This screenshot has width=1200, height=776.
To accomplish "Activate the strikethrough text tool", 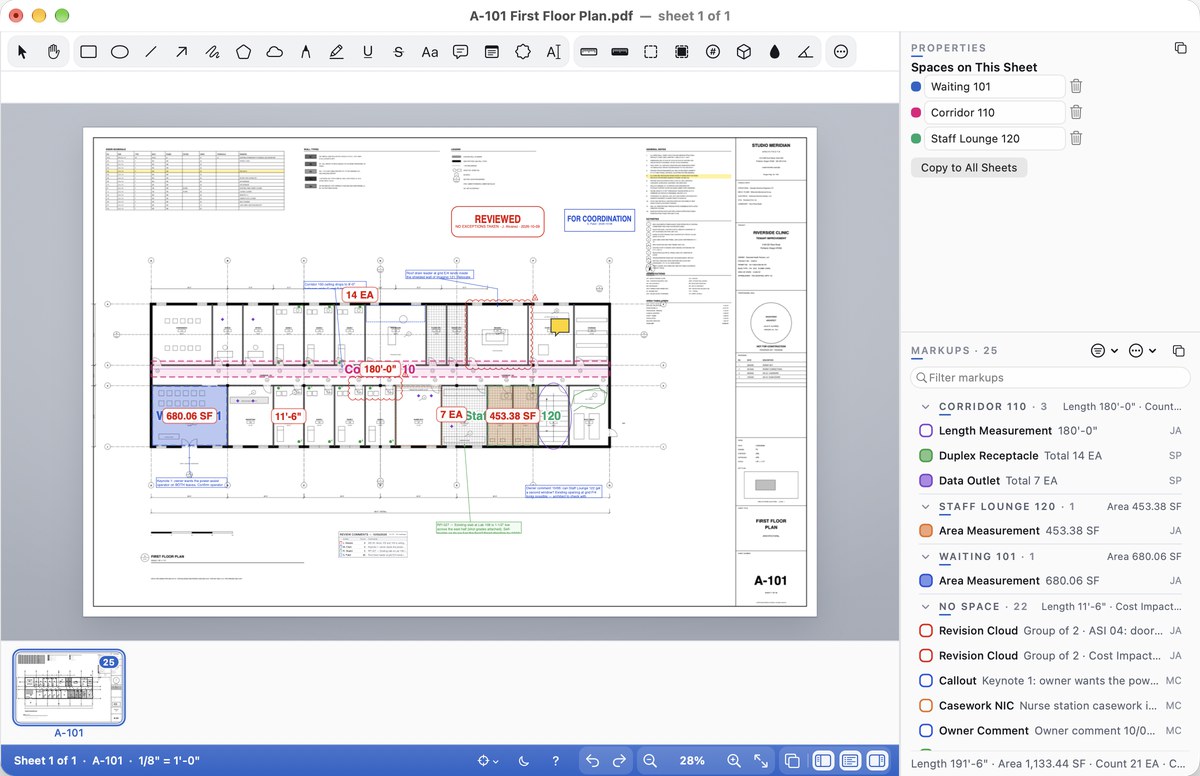I will coord(398,52).
